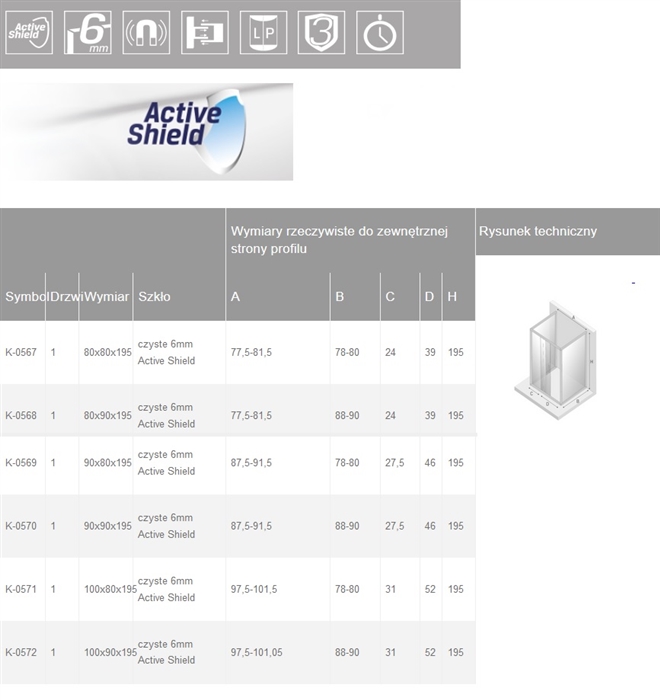Click the Szkło column header
The height and width of the screenshot is (700, 660).
click(154, 297)
